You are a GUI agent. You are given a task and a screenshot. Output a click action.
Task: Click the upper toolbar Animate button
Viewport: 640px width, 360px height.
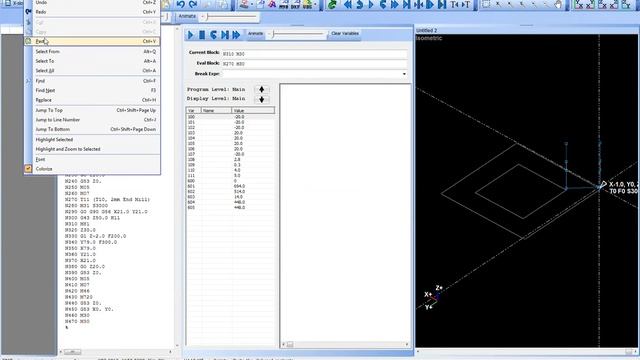pos(187,16)
